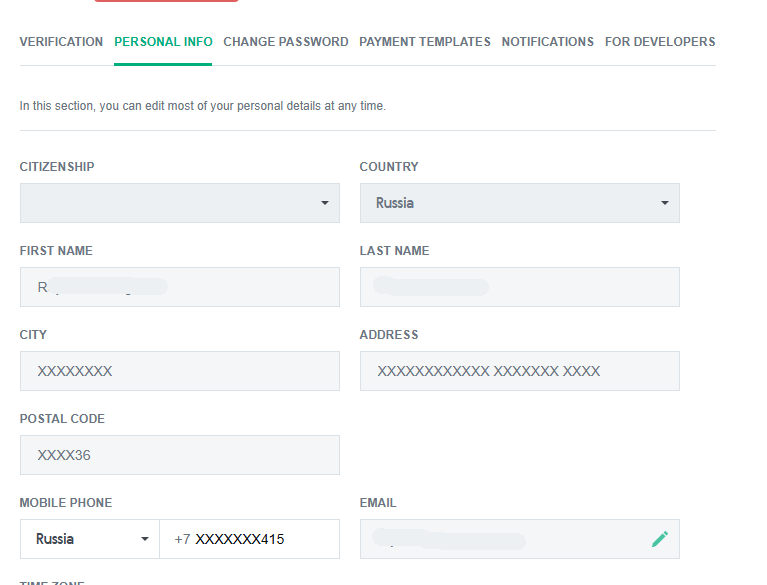Select the Address input field
This screenshot has width=767, height=585.
pyautogui.click(x=519, y=371)
